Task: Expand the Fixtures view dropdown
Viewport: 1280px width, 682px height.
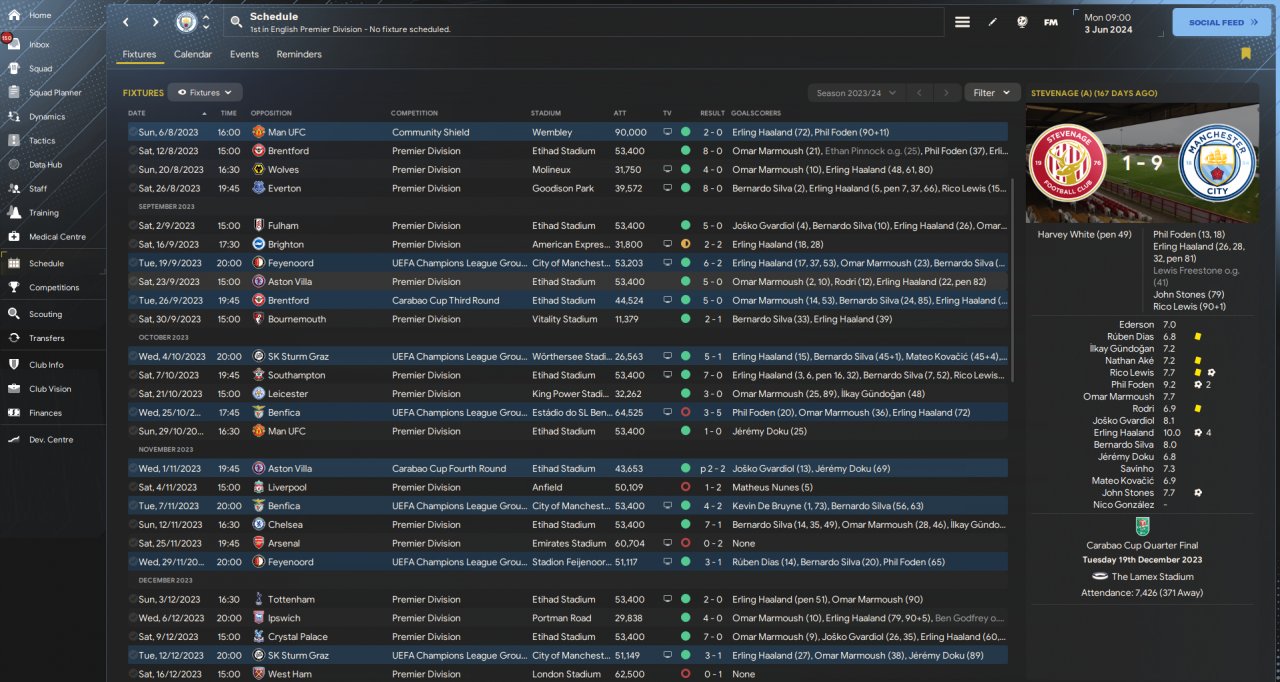Action: [x=205, y=93]
